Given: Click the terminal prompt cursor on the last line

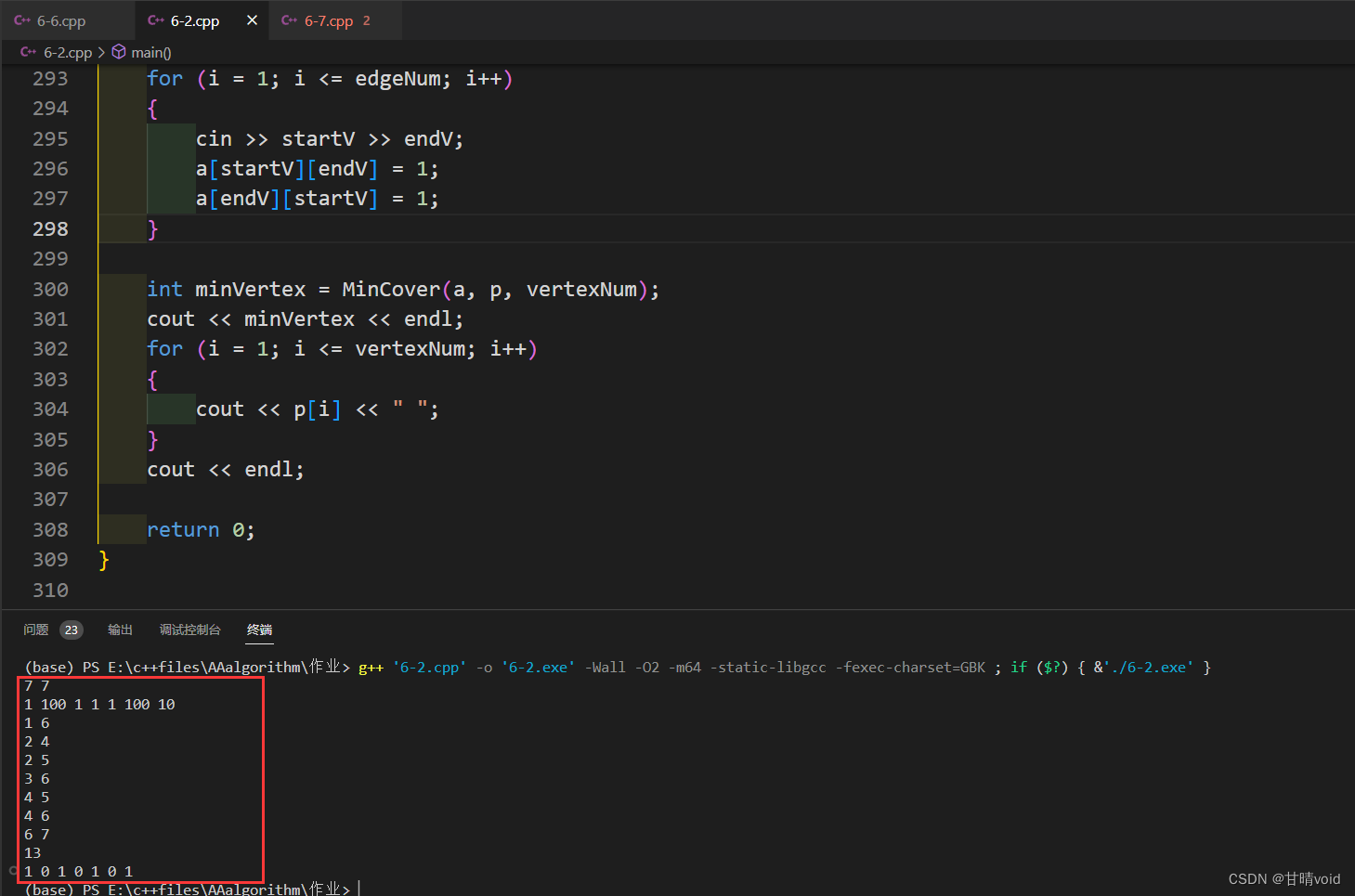Looking at the screenshot, I should 359,889.
